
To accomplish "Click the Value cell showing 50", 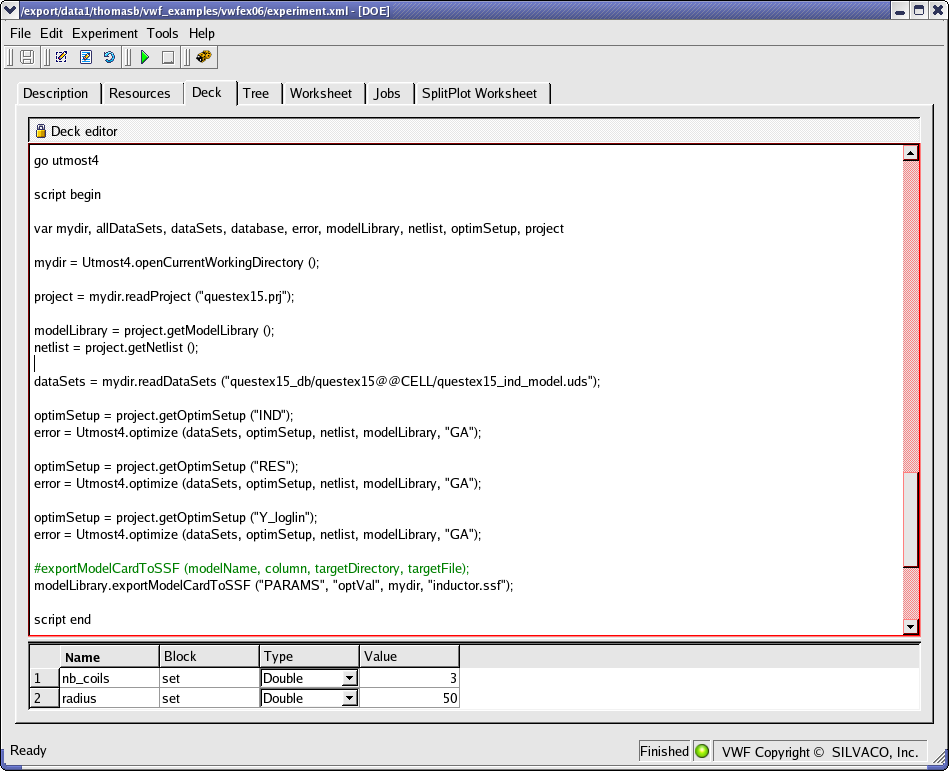I will [x=409, y=698].
